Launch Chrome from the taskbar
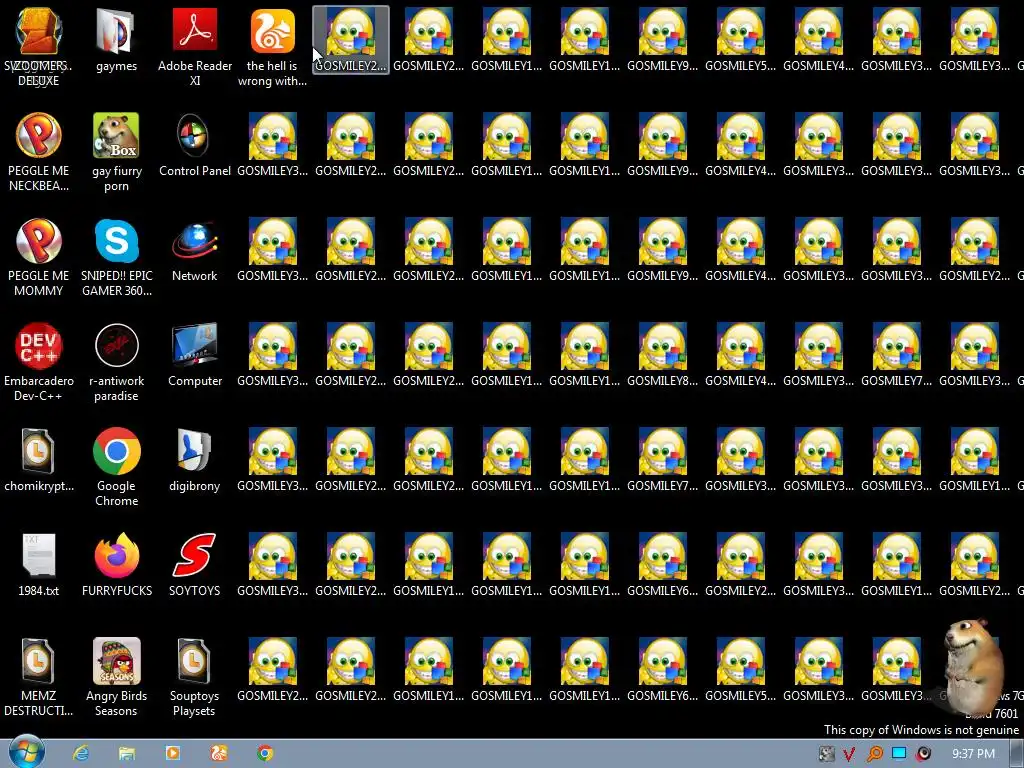 click(264, 754)
